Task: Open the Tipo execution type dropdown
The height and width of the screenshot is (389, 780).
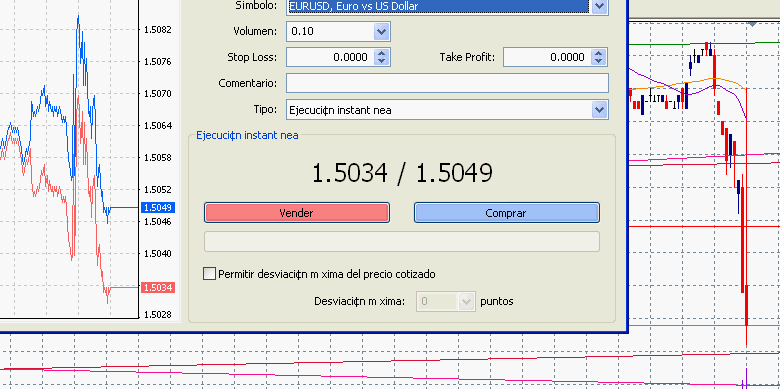Action: tap(447, 110)
